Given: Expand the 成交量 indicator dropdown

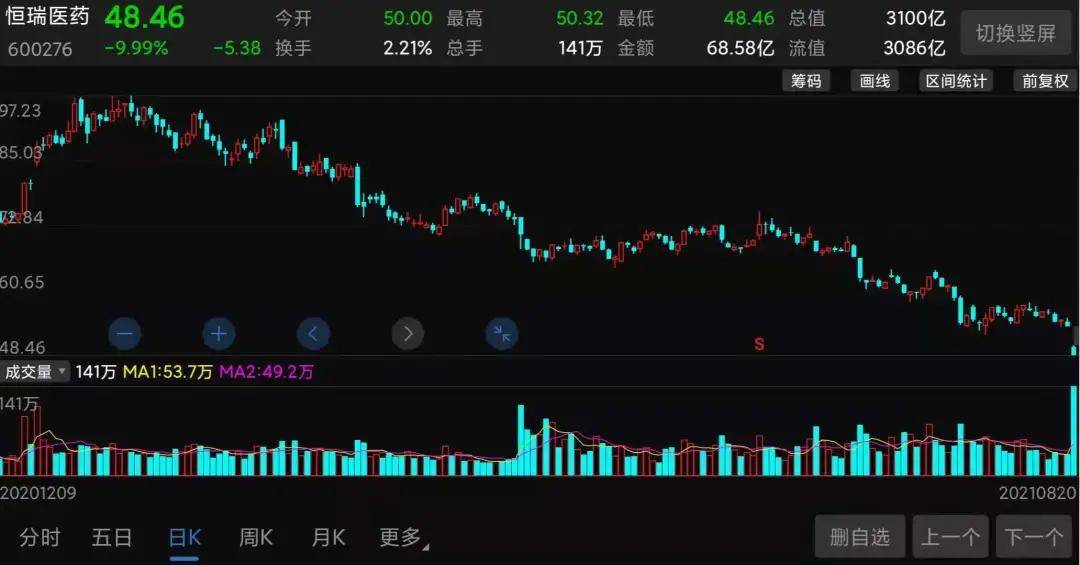Looking at the screenshot, I should pyautogui.click(x=35, y=372).
